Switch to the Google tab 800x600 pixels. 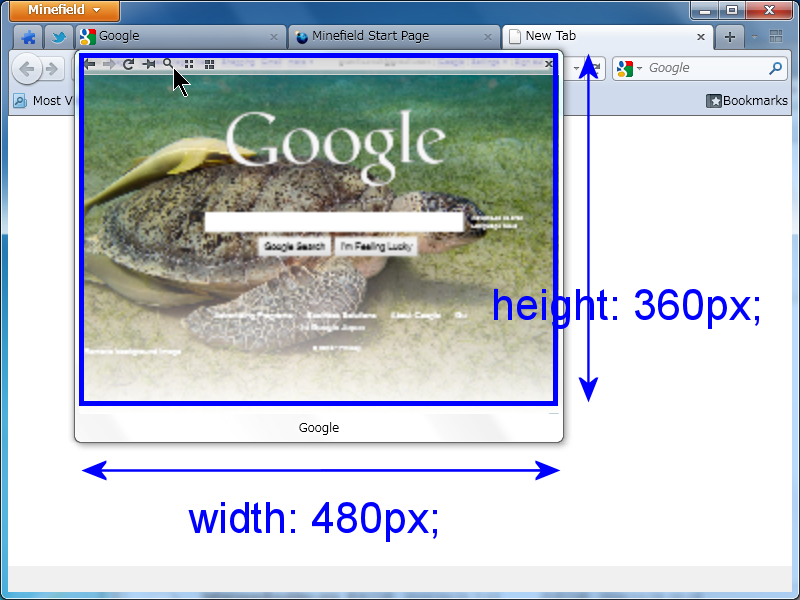[181, 36]
